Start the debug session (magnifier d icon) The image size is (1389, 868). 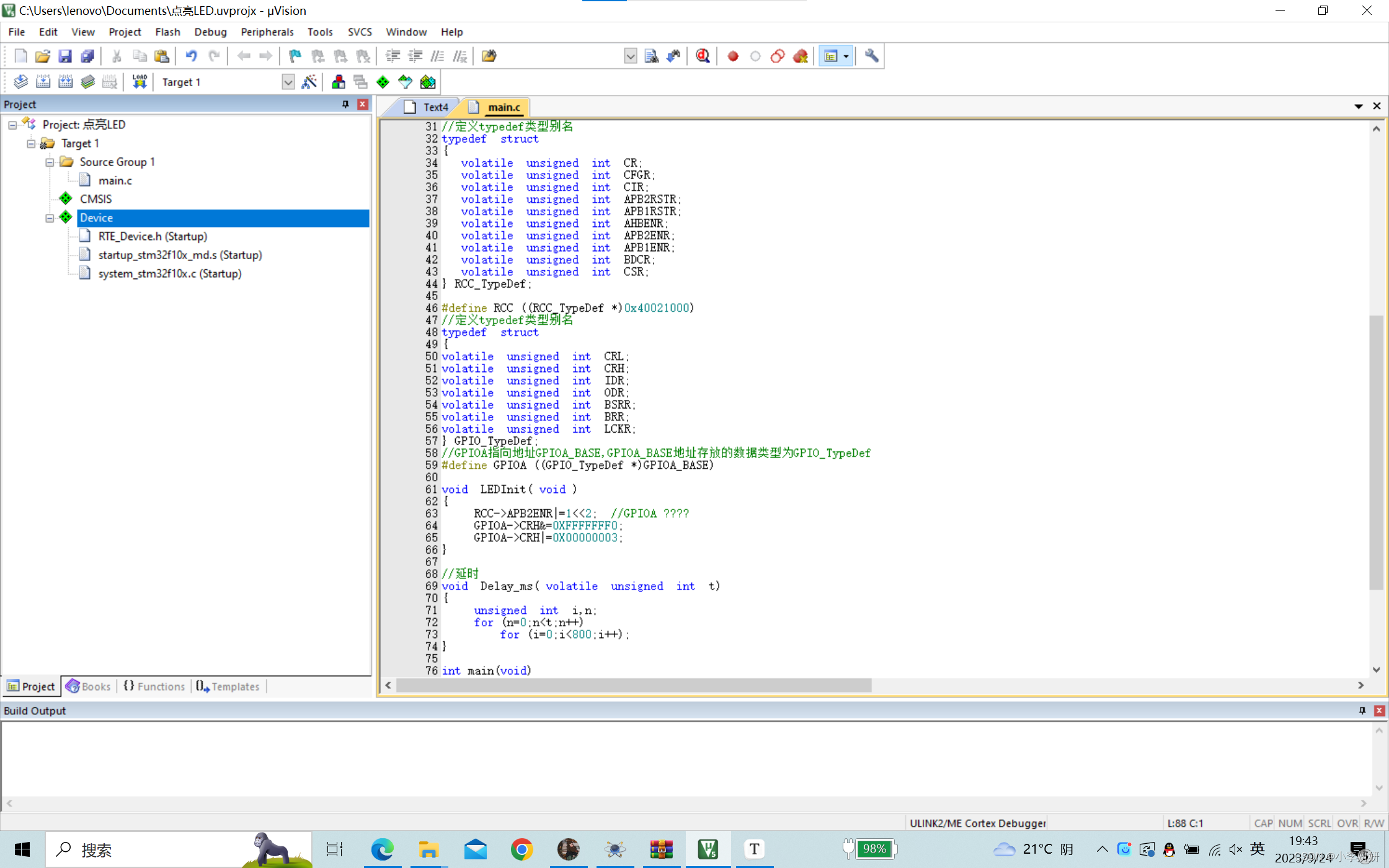pyautogui.click(x=703, y=56)
